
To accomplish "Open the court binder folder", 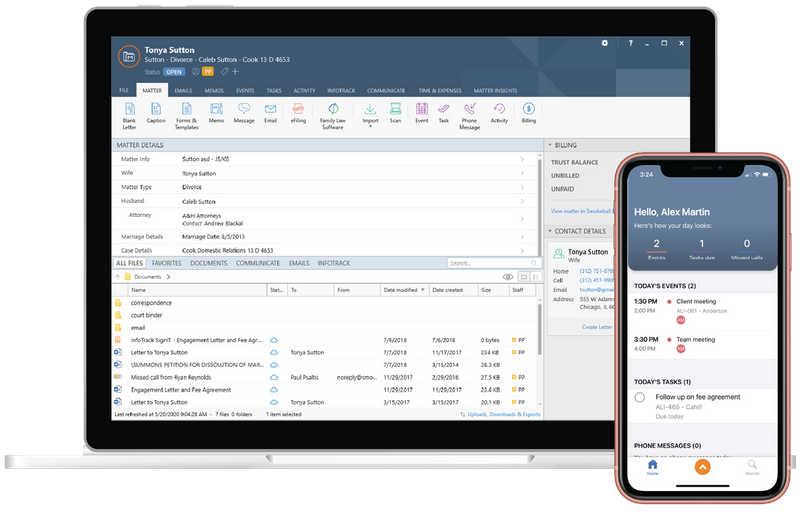I will coord(146,315).
